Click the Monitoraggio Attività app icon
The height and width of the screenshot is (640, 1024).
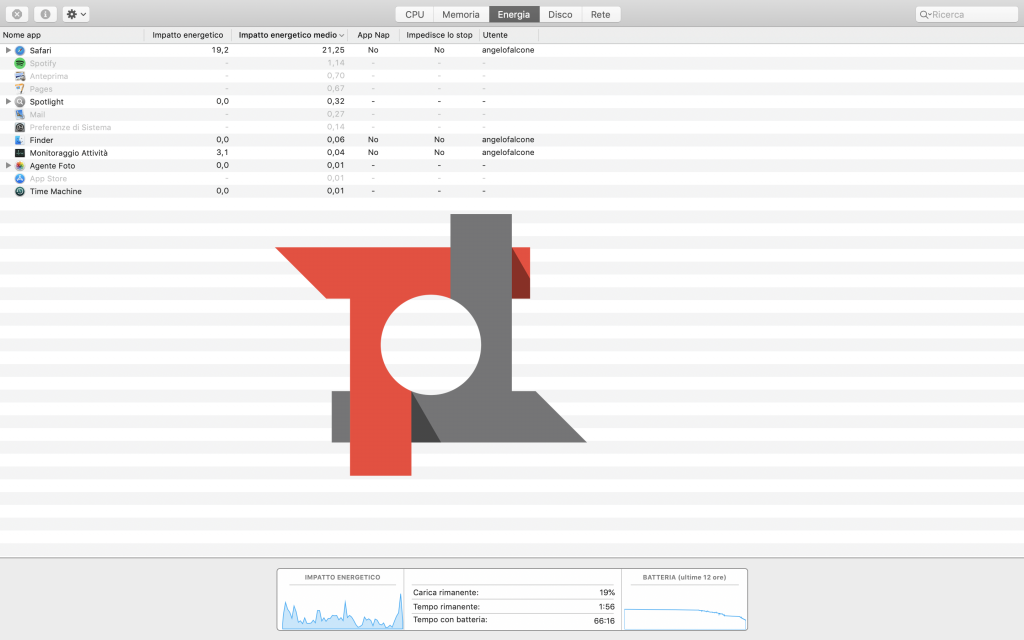[x=20, y=153]
